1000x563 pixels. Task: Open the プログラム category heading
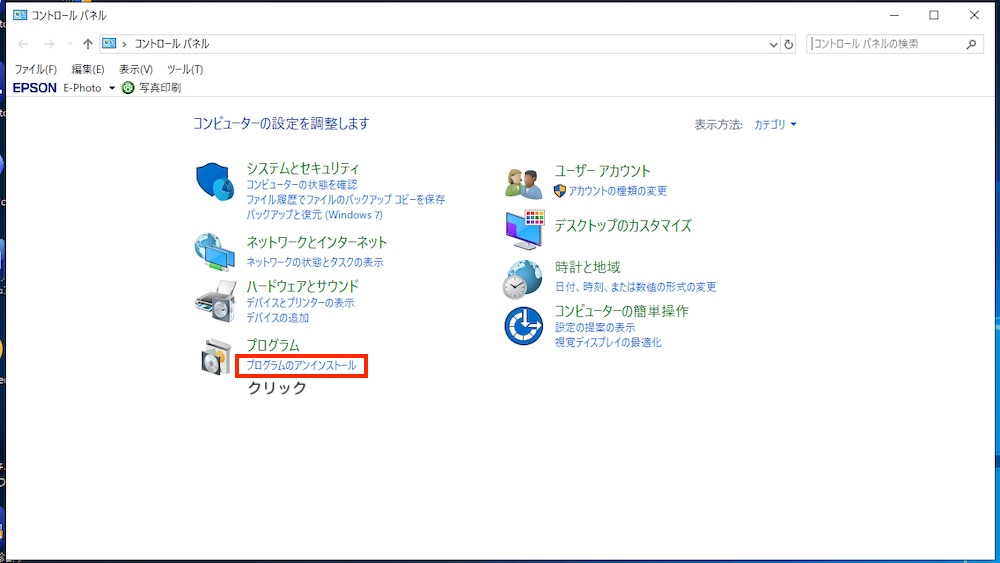[x=273, y=345]
